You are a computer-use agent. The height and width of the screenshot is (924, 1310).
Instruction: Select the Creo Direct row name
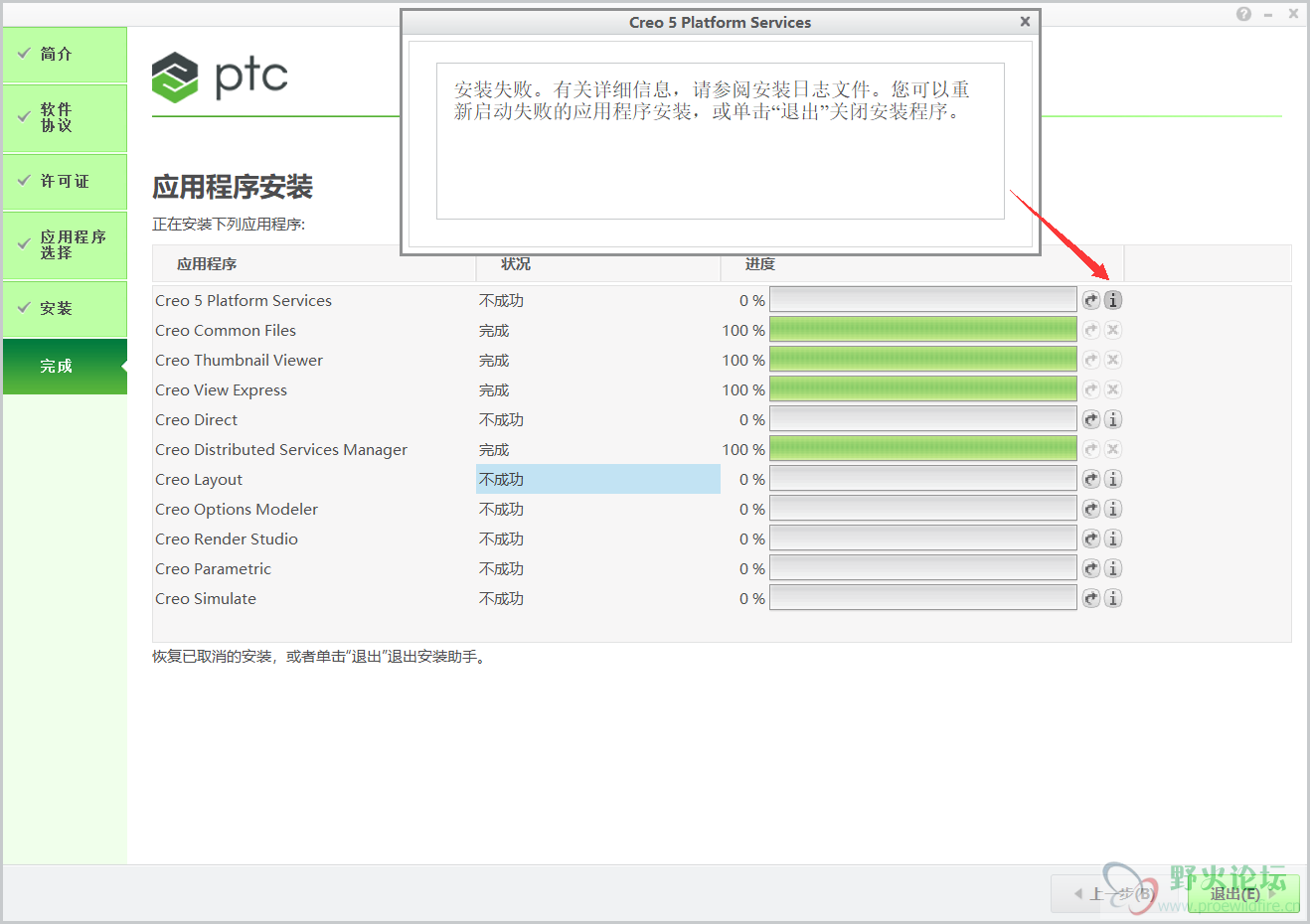pyautogui.click(x=196, y=419)
